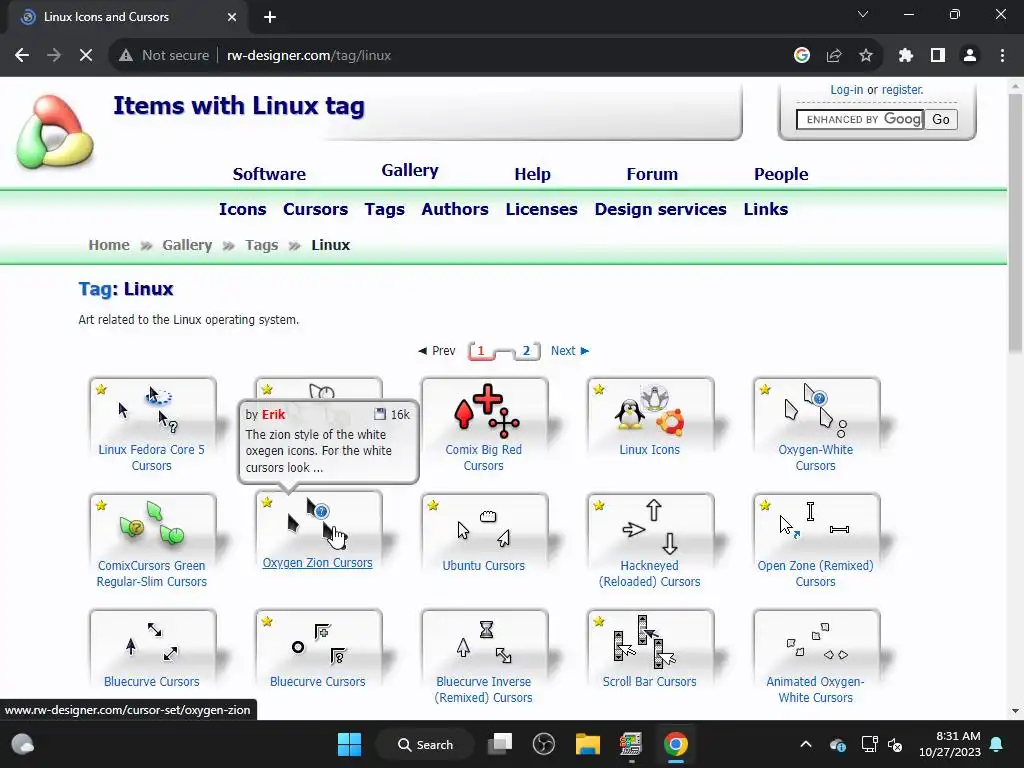Viewport: 1024px width, 768px height.
Task: Open the Software menu
Action: point(269,174)
